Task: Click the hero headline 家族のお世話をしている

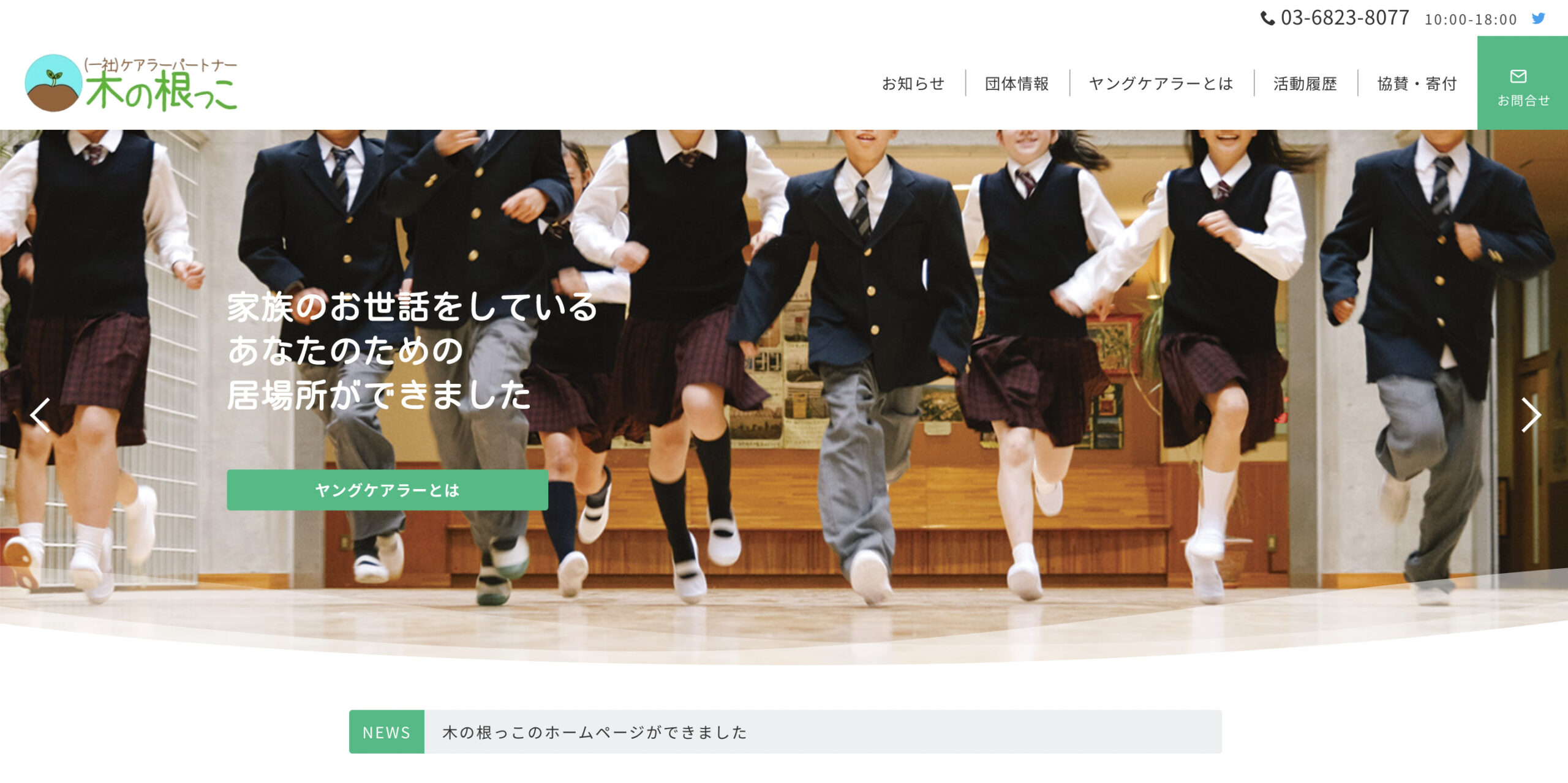Action: tap(412, 307)
